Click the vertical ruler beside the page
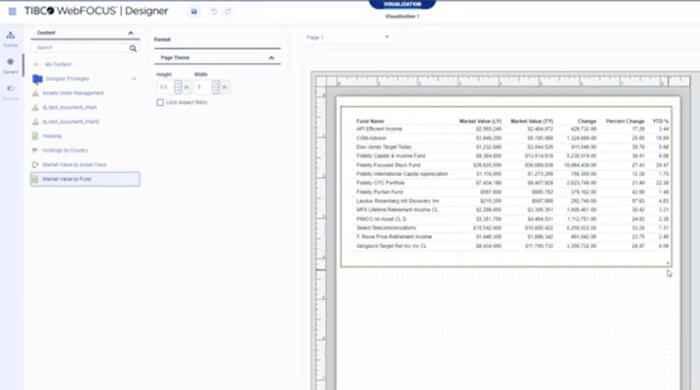Viewport: 700px width, 390px height. tap(321, 238)
